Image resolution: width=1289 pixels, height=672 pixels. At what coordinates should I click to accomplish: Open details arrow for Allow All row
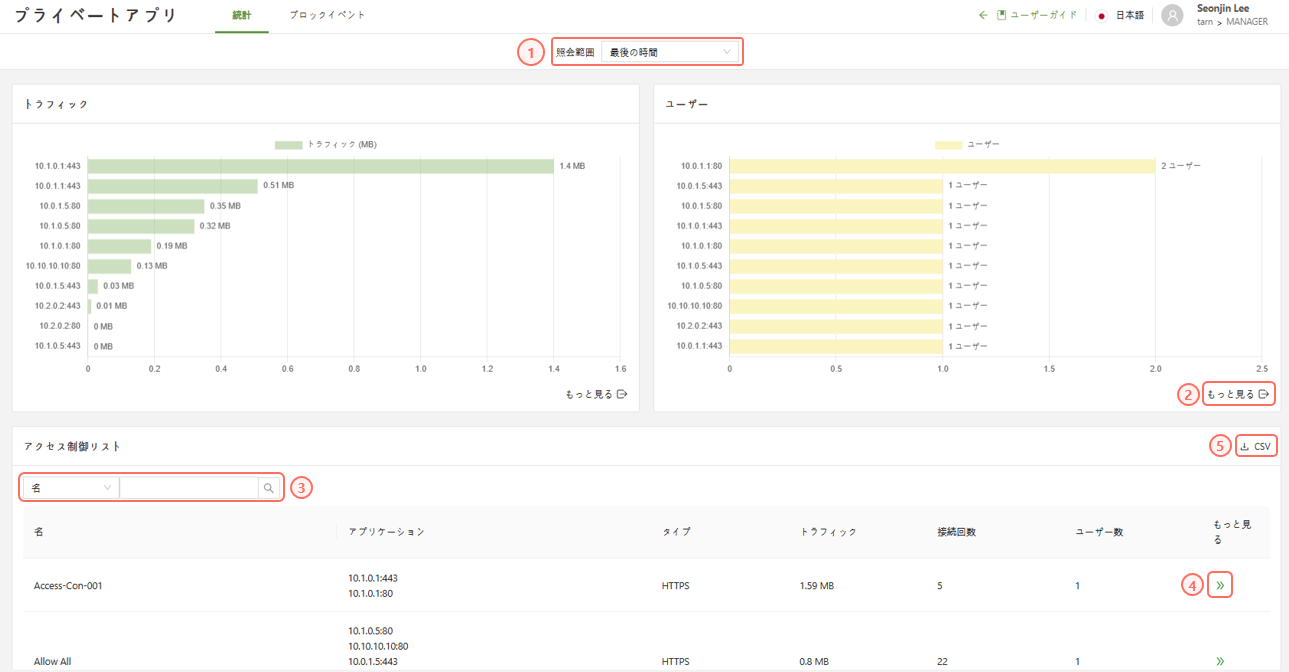coord(1219,661)
